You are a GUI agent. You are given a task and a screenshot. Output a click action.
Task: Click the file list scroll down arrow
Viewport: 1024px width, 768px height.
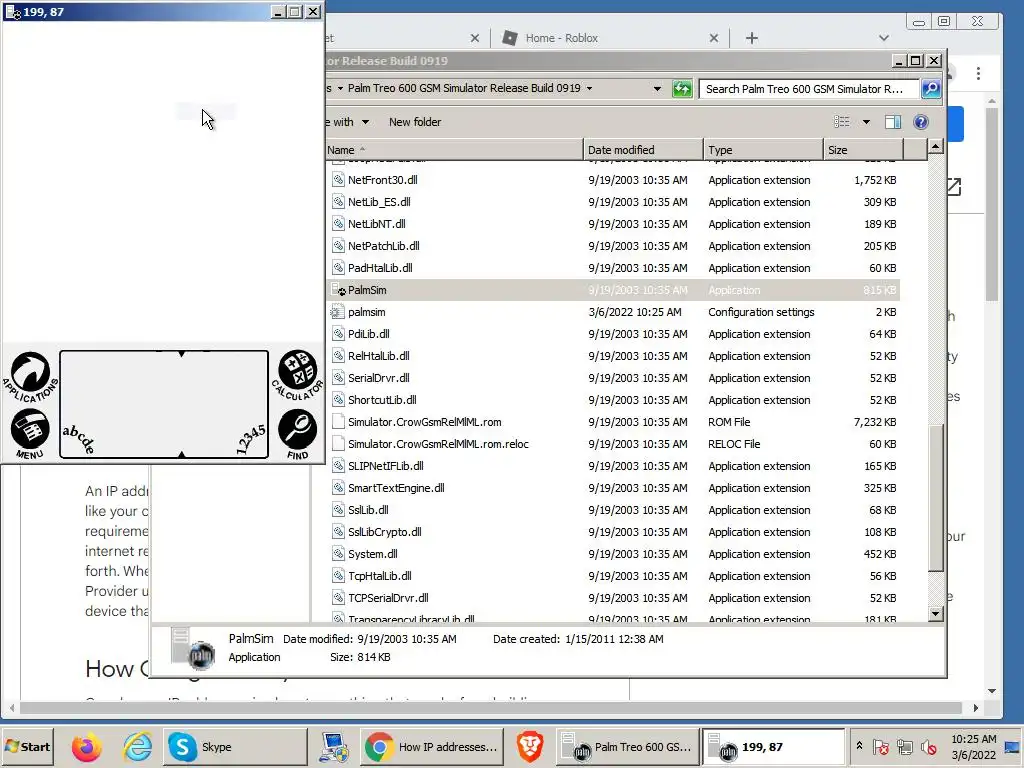point(935,613)
